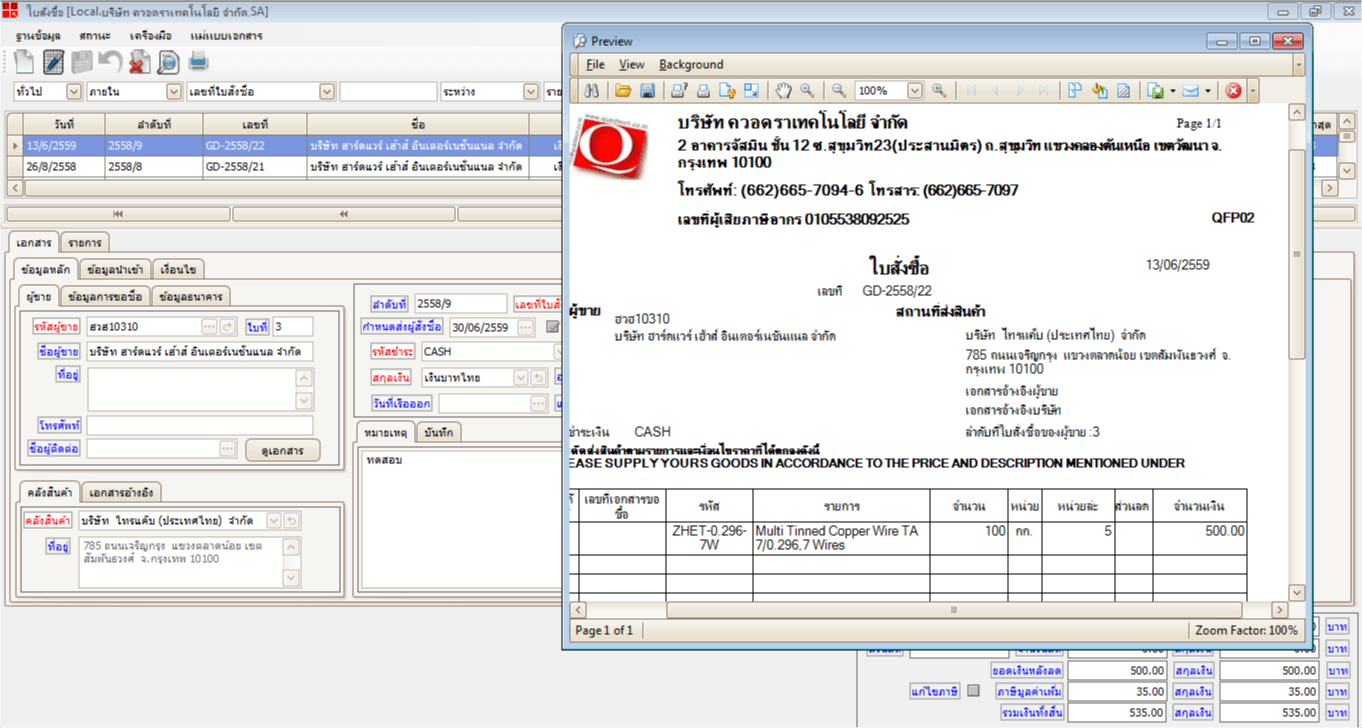The height and width of the screenshot is (728, 1362).
Task: Open the ระหว่าง dropdown in the filter bar
Action: [x=532, y=92]
